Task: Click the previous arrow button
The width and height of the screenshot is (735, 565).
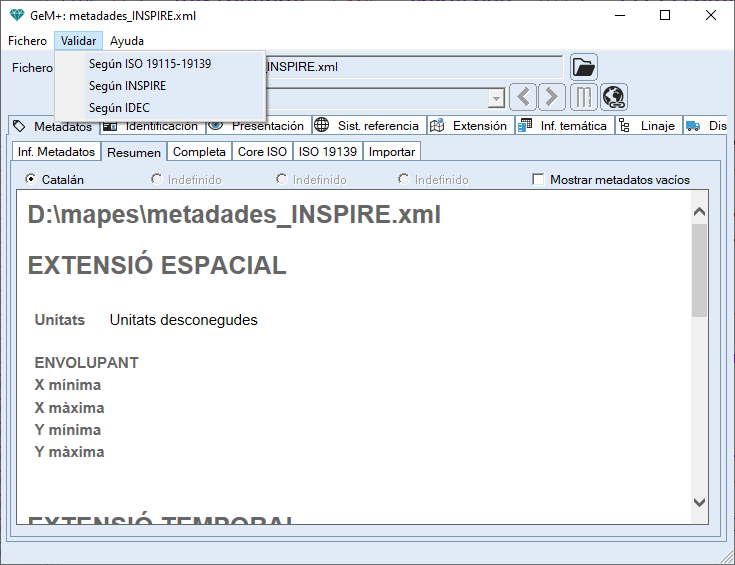Action: (x=523, y=97)
